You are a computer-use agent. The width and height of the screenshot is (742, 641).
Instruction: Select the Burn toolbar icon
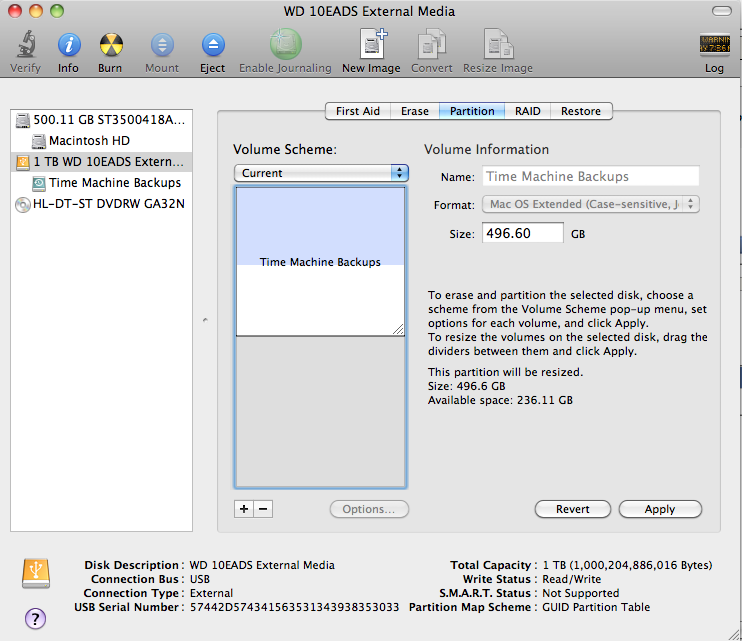(x=111, y=45)
